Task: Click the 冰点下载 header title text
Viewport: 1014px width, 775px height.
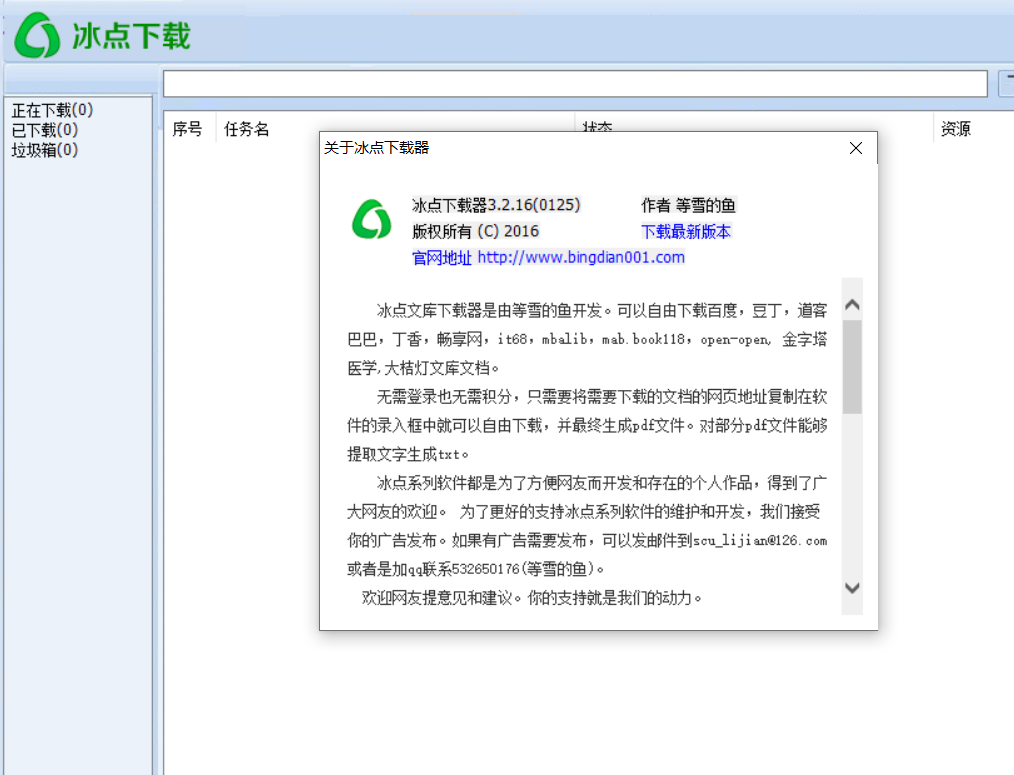Action: 131,36
